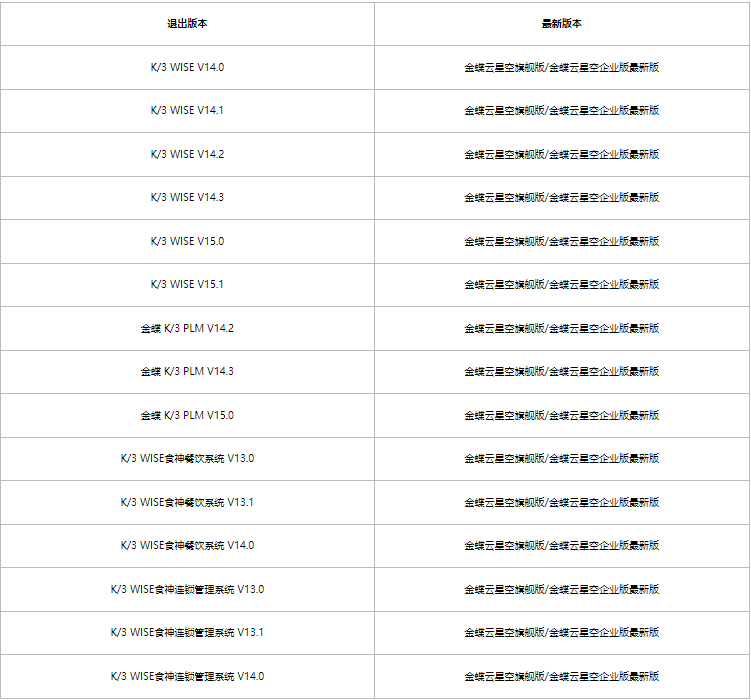This screenshot has height=700, width=751.
Task: Select the K/3 WISE V15.1 cell
Action: [187, 284]
